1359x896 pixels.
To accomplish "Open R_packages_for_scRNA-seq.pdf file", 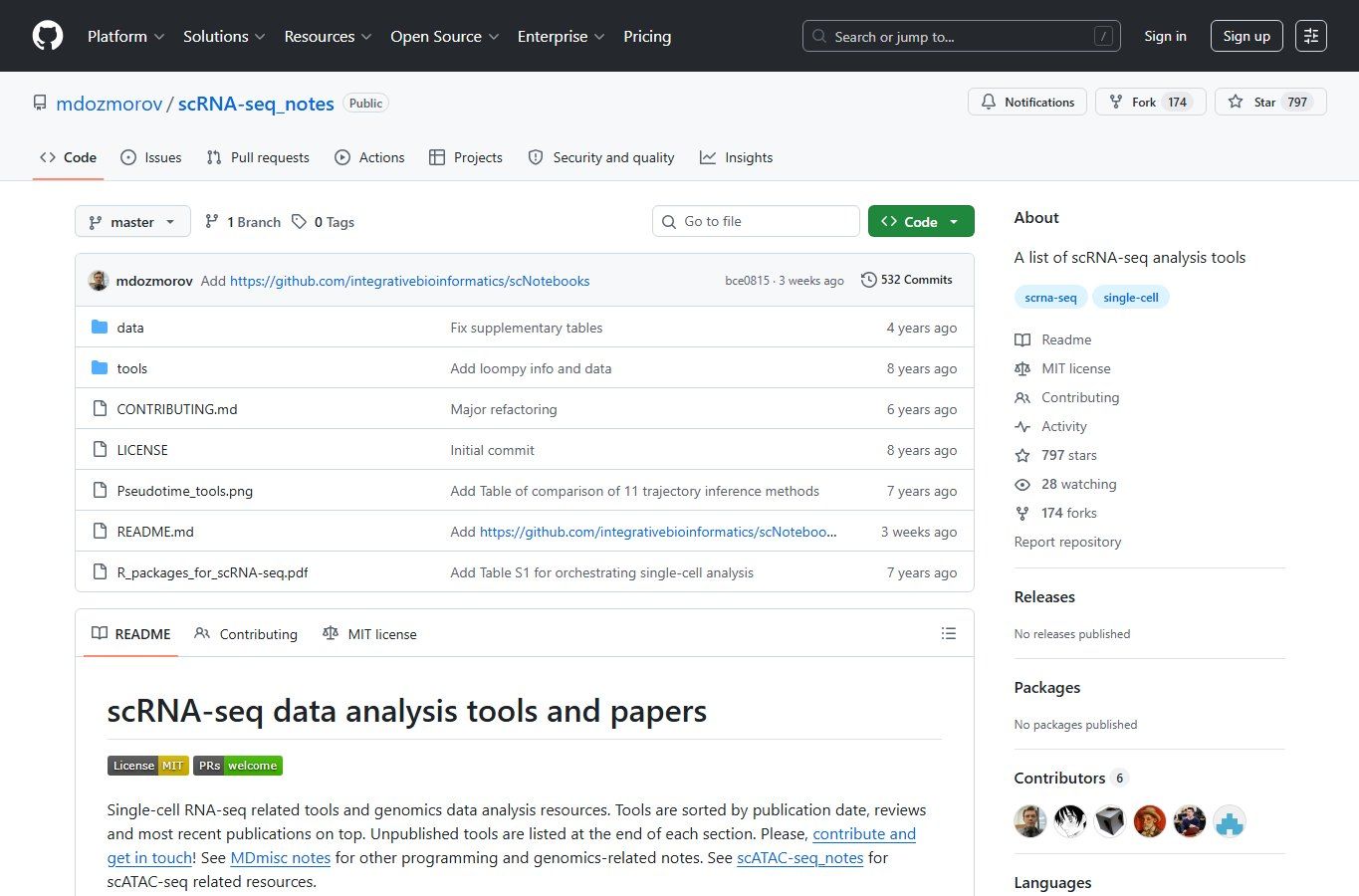I will 212,572.
